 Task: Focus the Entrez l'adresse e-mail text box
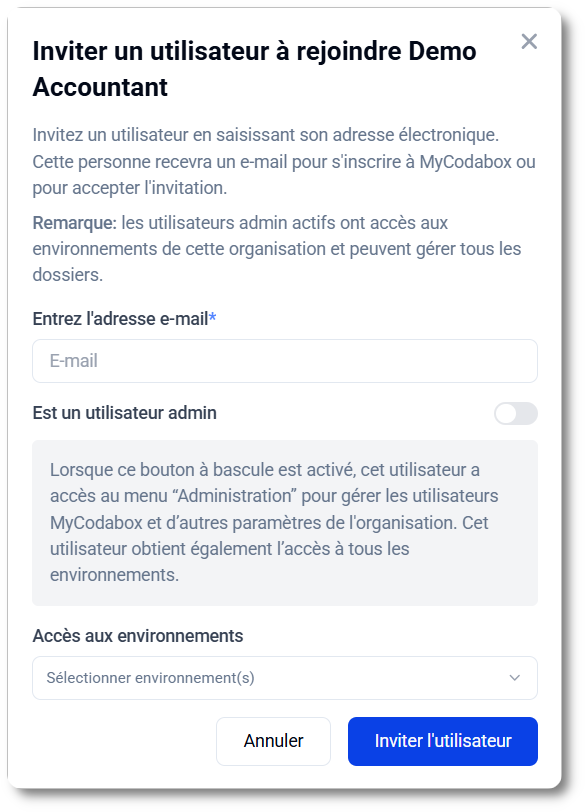pyautogui.click(x=285, y=361)
